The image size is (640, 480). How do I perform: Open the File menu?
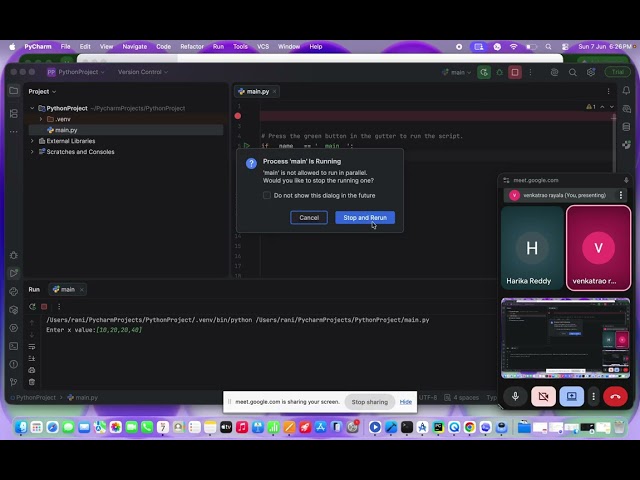tap(65, 47)
